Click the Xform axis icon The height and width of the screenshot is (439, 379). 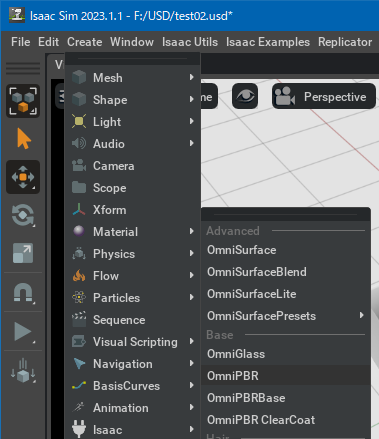pos(79,209)
